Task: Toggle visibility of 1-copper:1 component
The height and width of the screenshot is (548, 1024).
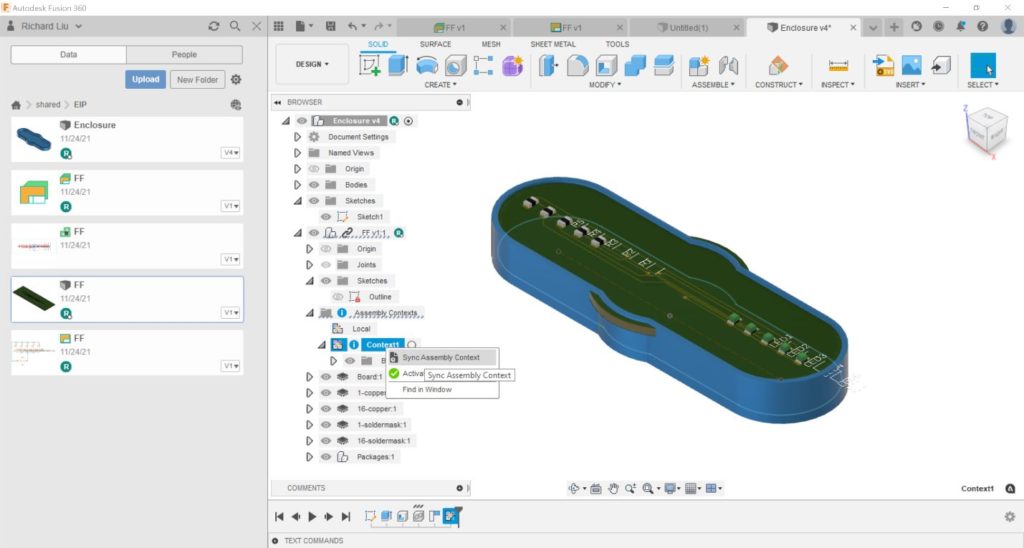Action: coord(326,393)
